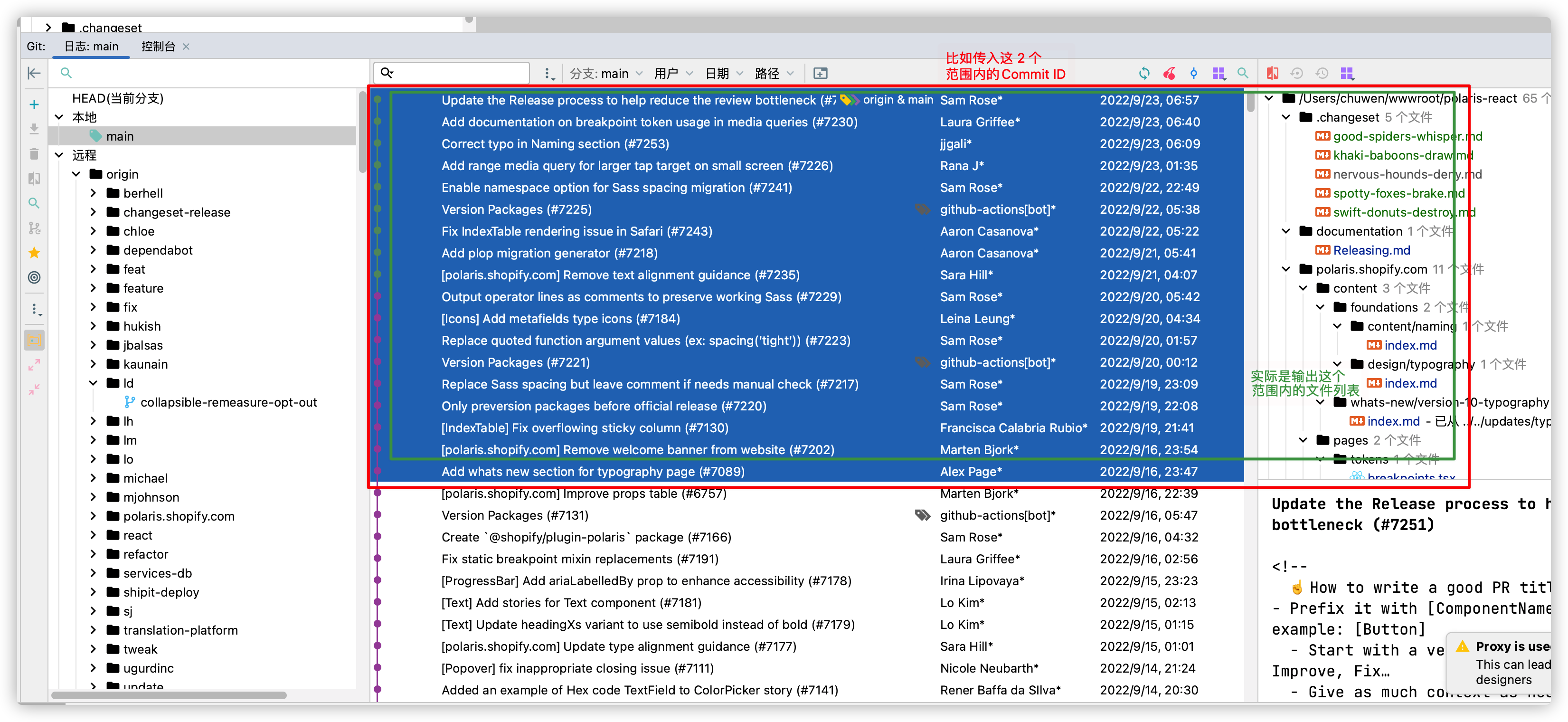Click the commit search input field
Screen dimensions: 1568x722
tap(451, 73)
